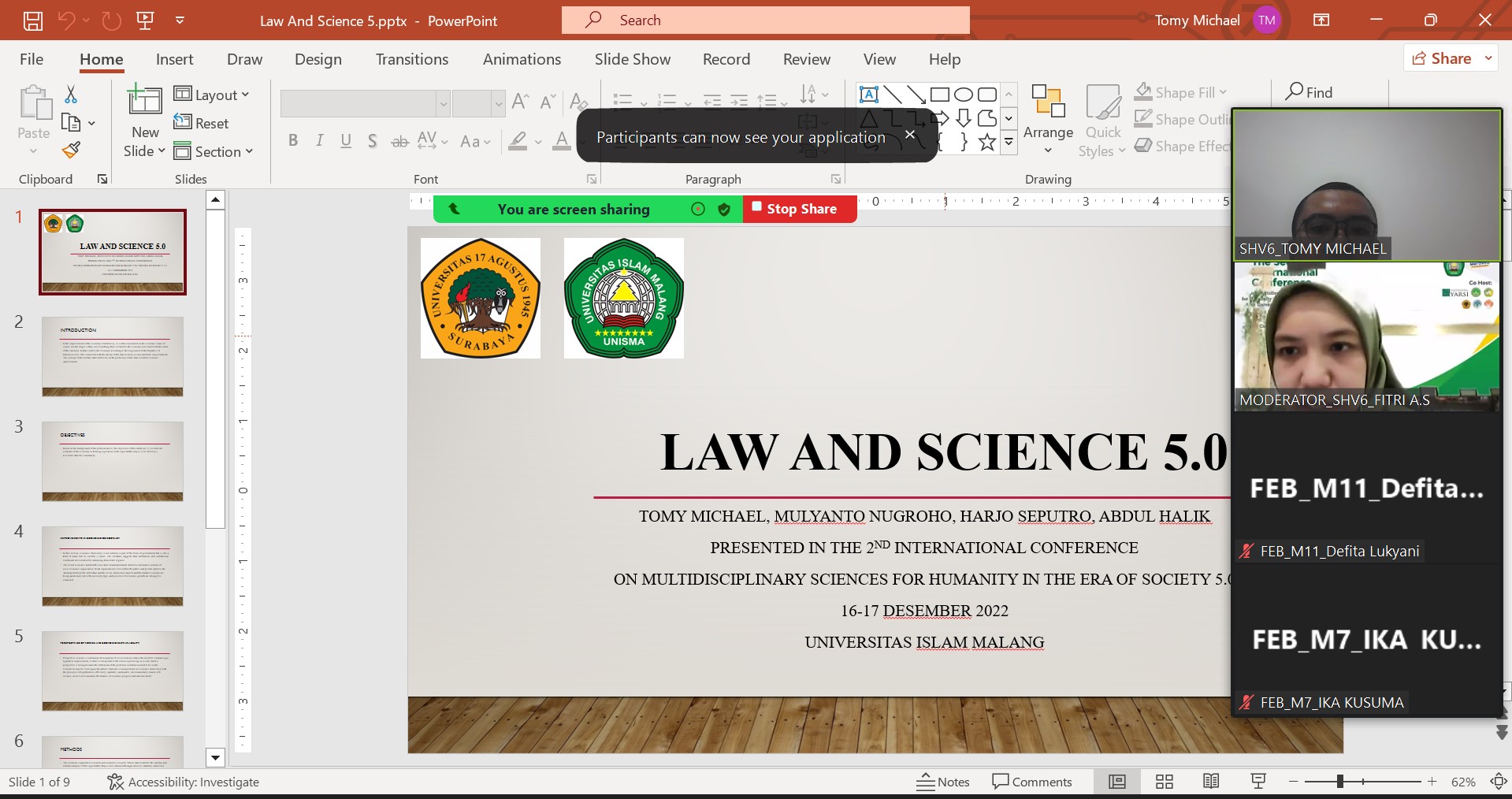Click the Fit slide to window icon

coord(1498,782)
